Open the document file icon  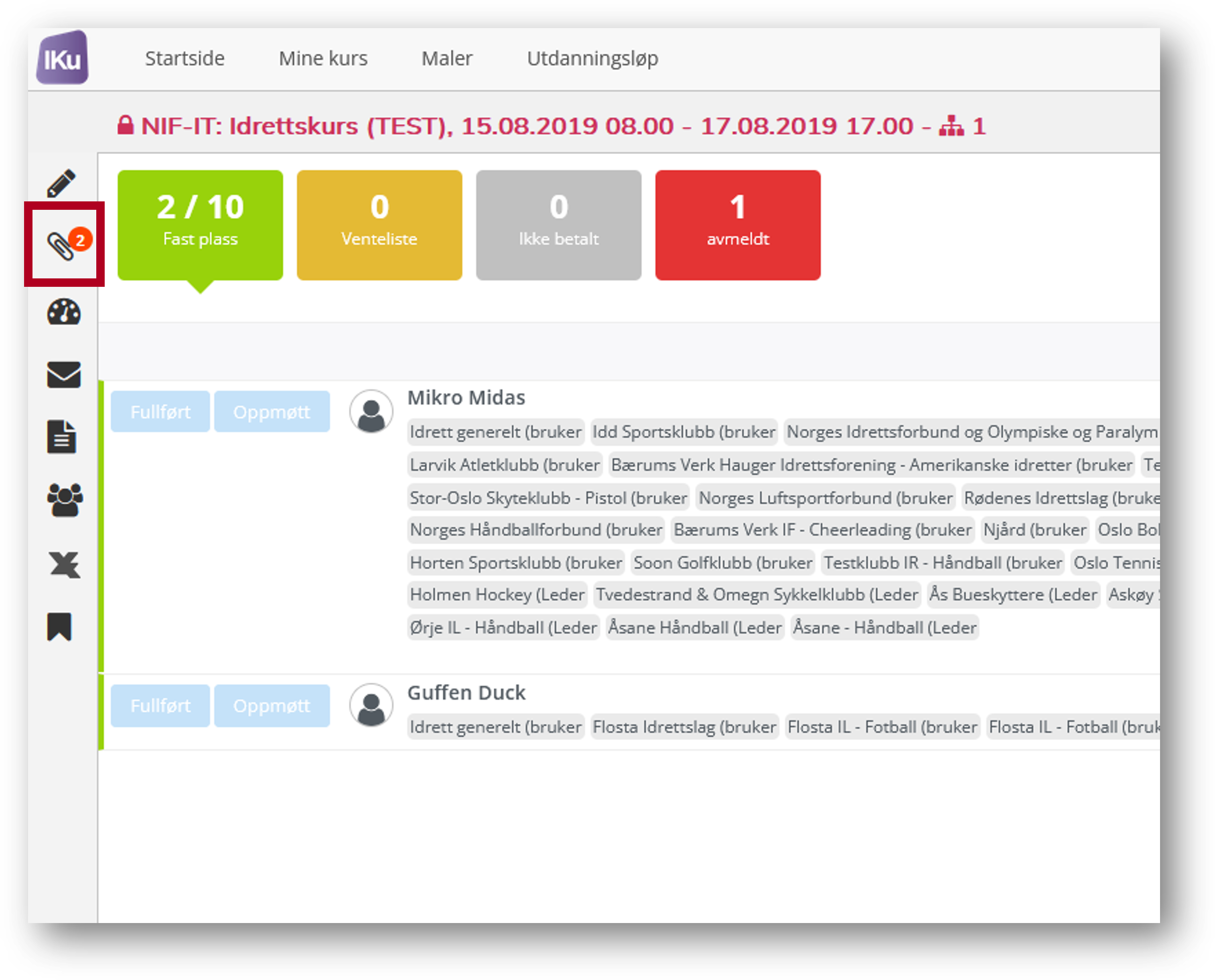click(61, 437)
